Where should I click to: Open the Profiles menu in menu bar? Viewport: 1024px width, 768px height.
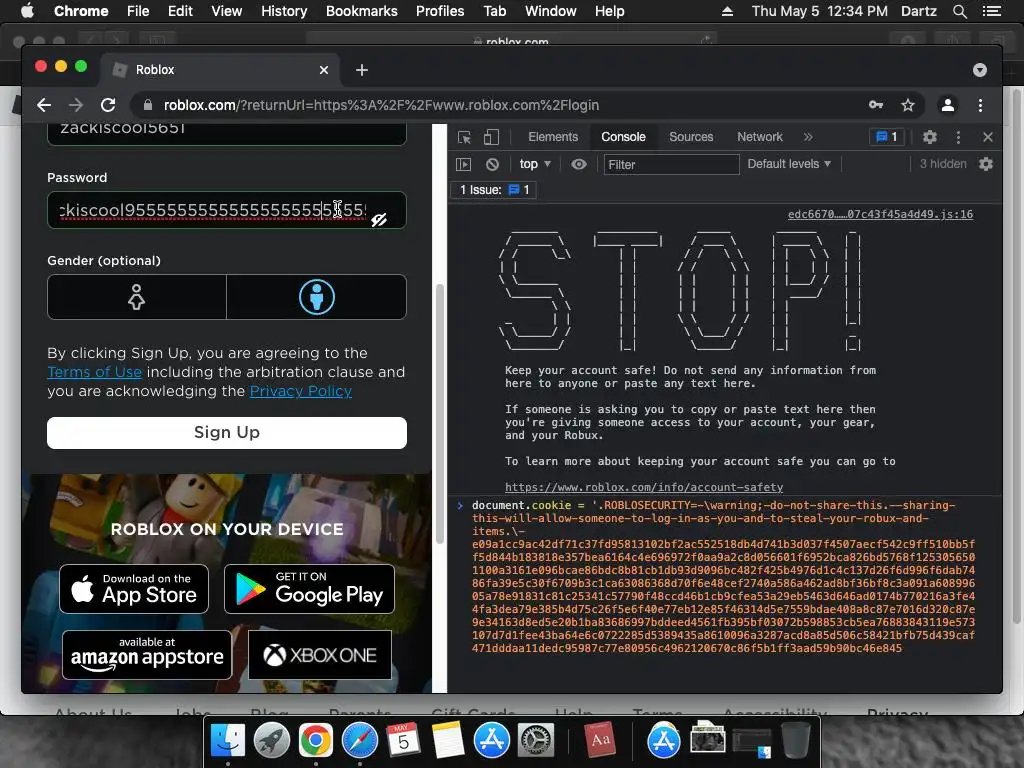tap(440, 11)
